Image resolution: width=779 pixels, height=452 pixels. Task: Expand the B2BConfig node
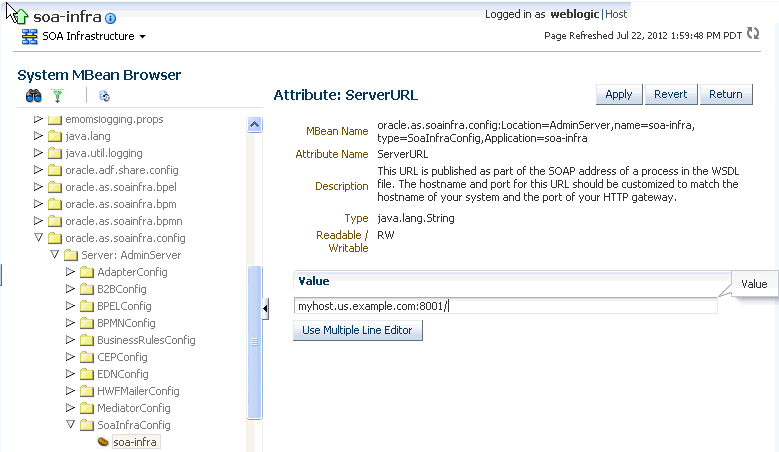click(71, 288)
